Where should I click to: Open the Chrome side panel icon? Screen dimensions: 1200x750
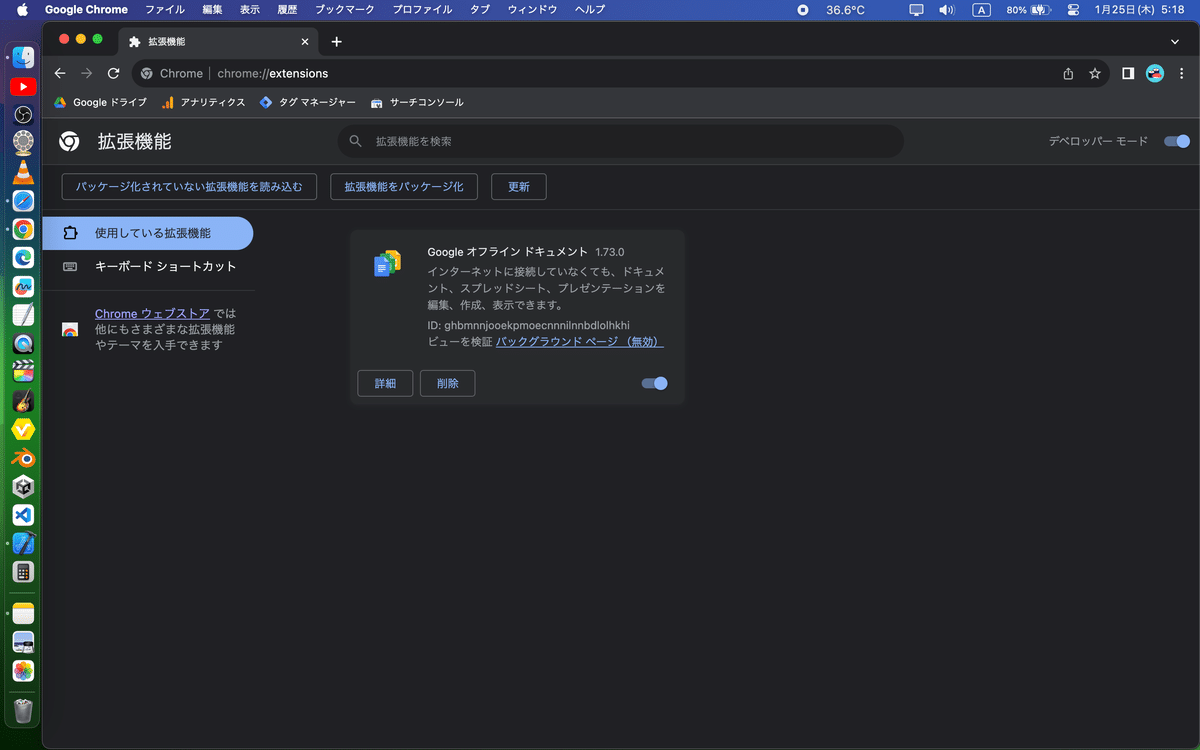(1128, 73)
